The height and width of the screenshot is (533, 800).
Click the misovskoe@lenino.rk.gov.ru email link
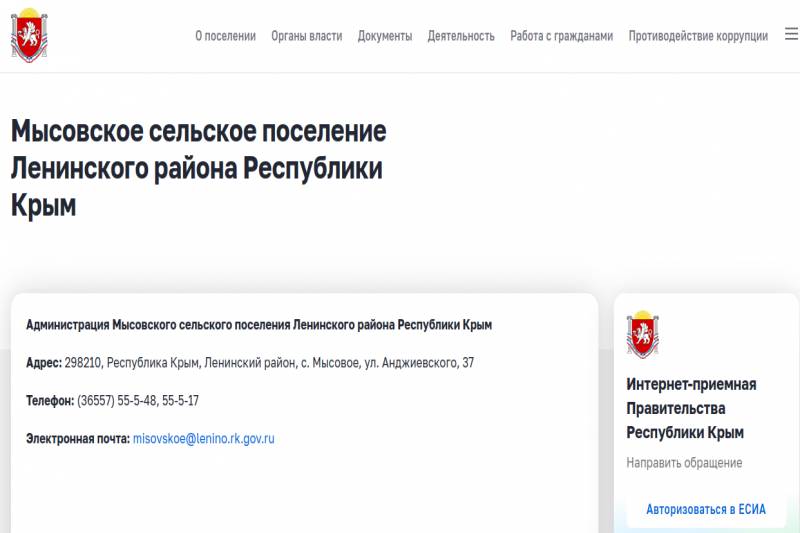click(203, 438)
